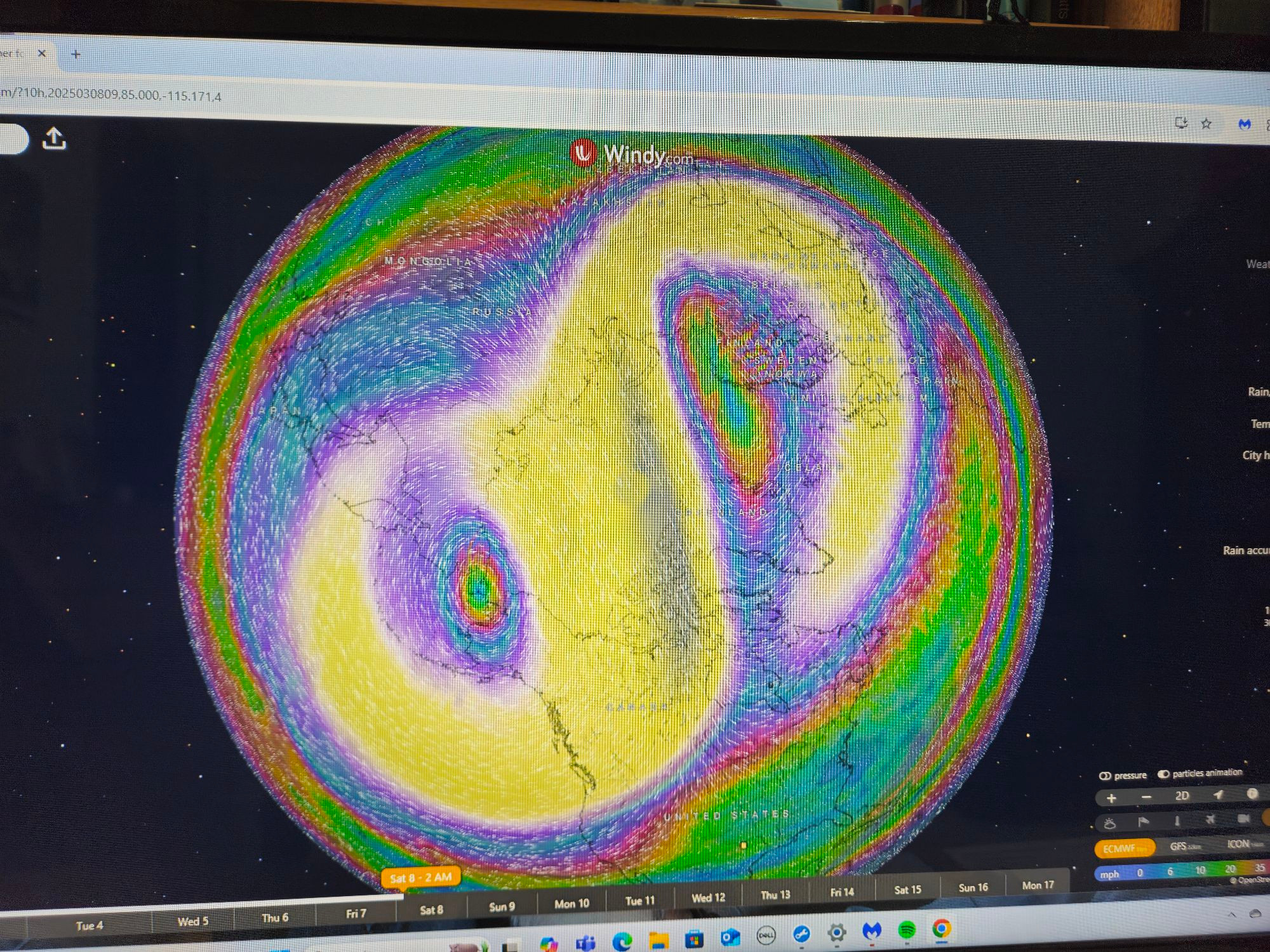Jump to Fri 14 on the timeline
This screenshot has height=952, width=1270.
pos(841,892)
